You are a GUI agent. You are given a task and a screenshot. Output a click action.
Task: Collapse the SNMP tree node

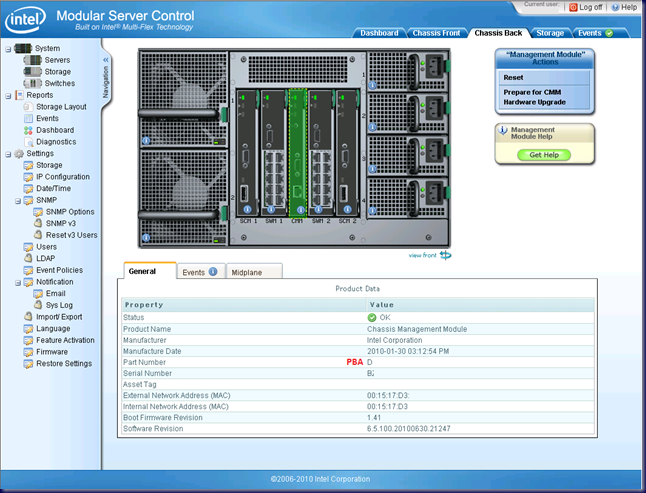point(18,200)
